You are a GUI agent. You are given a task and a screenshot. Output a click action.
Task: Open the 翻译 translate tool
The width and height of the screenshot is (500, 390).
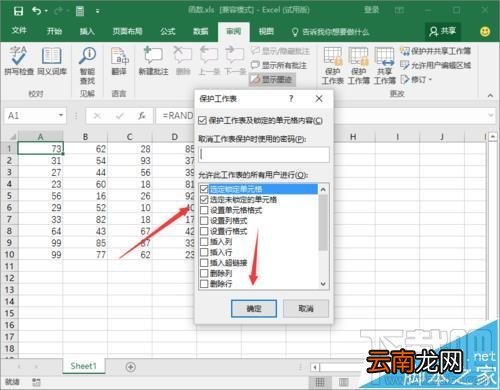click(119, 61)
